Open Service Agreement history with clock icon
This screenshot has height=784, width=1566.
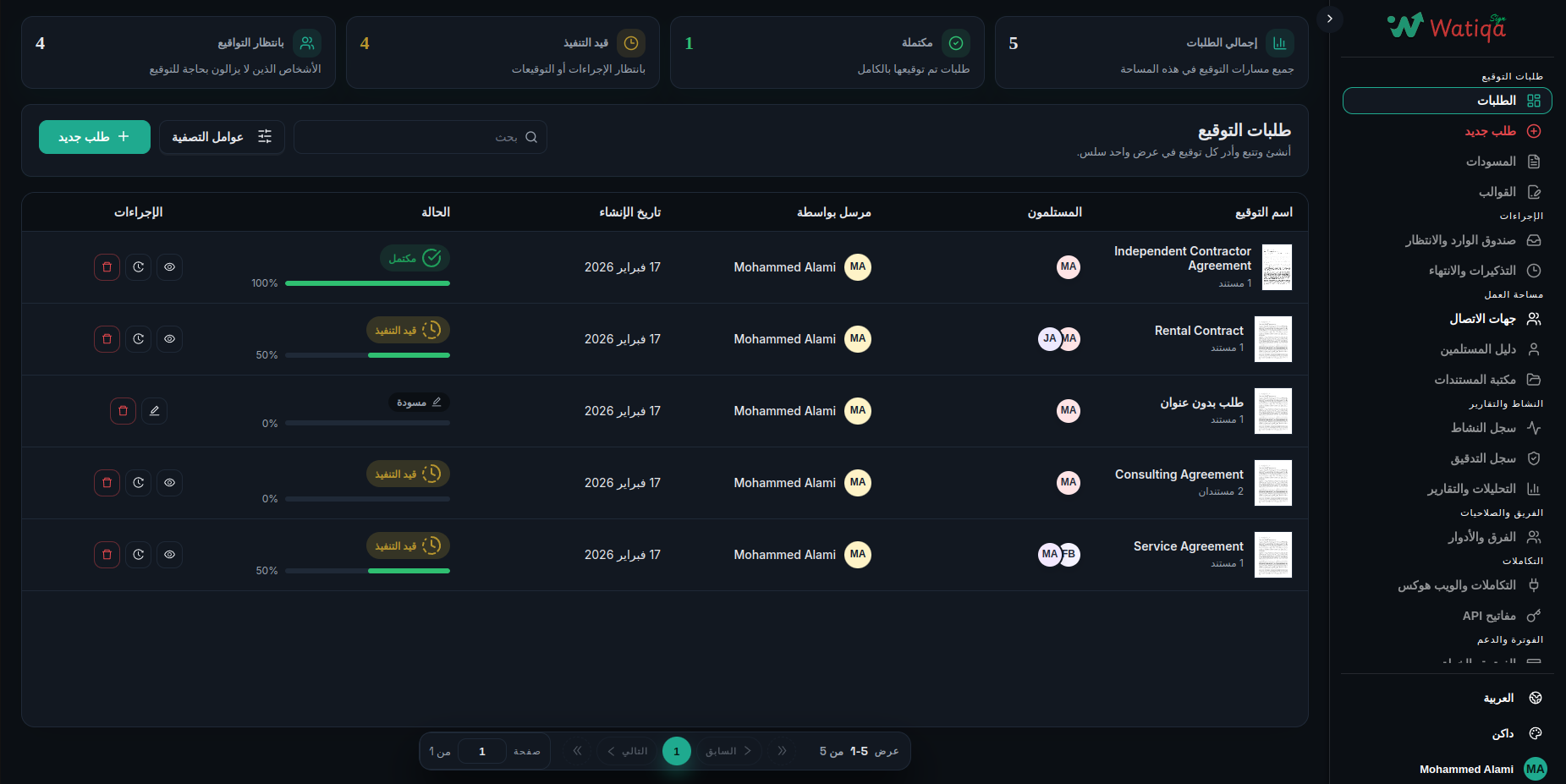coord(138,554)
